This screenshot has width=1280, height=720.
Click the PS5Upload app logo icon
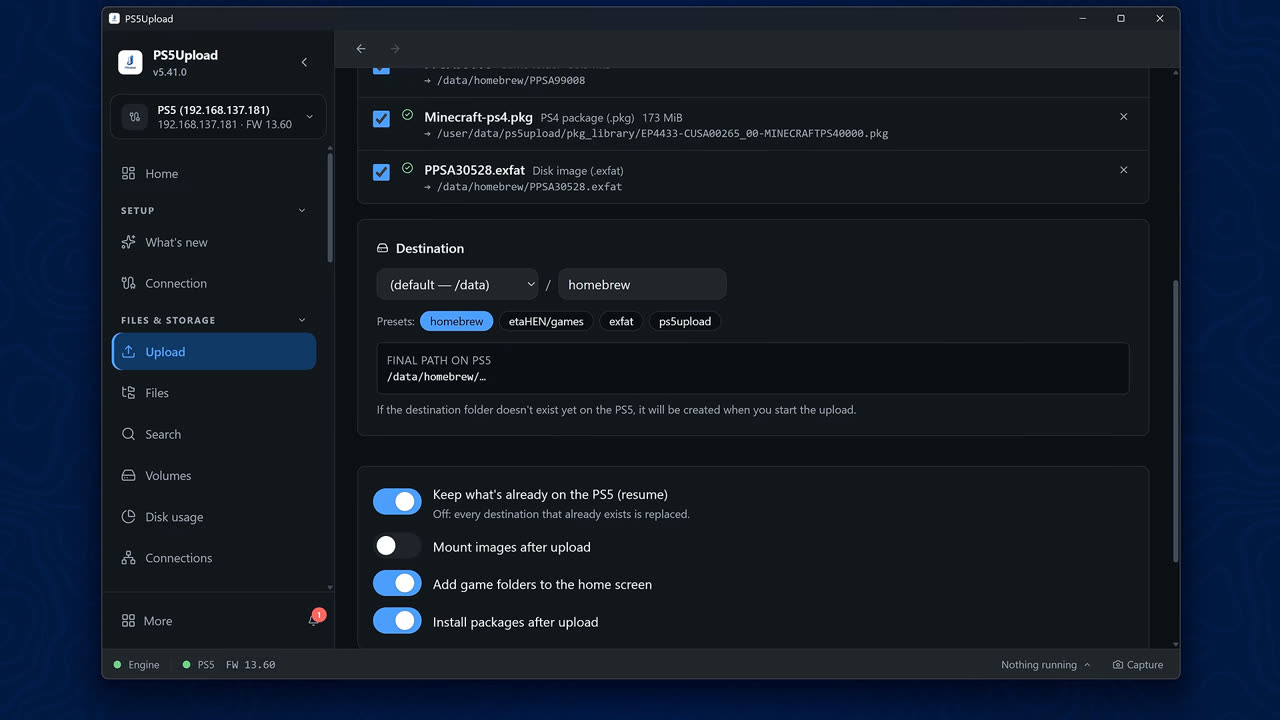pyautogui.click(x=130, y=62)
